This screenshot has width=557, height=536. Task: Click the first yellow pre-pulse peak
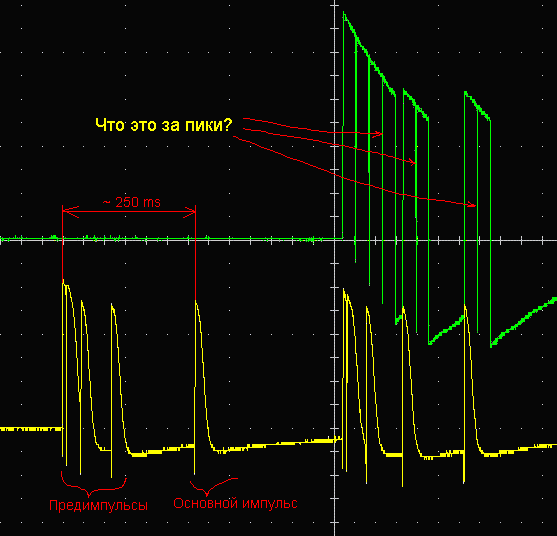coord(63,281)
